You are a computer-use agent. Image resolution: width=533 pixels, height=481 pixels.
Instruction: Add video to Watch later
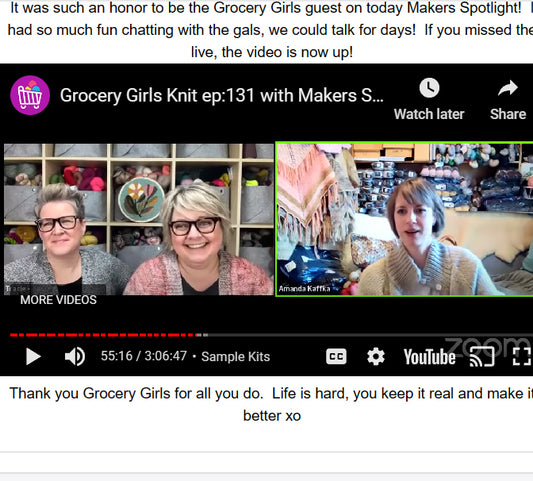(429, 99)
